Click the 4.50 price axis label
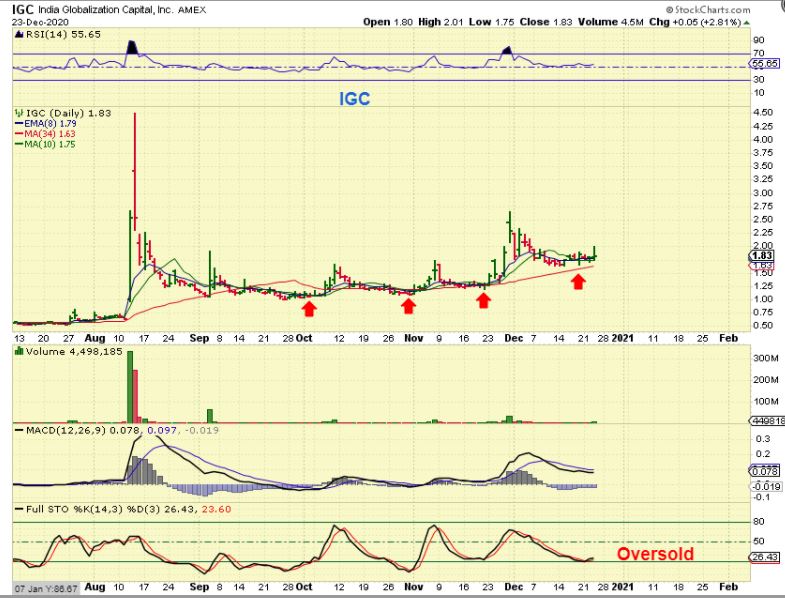785x598 pixels. [x=762, y=113]
